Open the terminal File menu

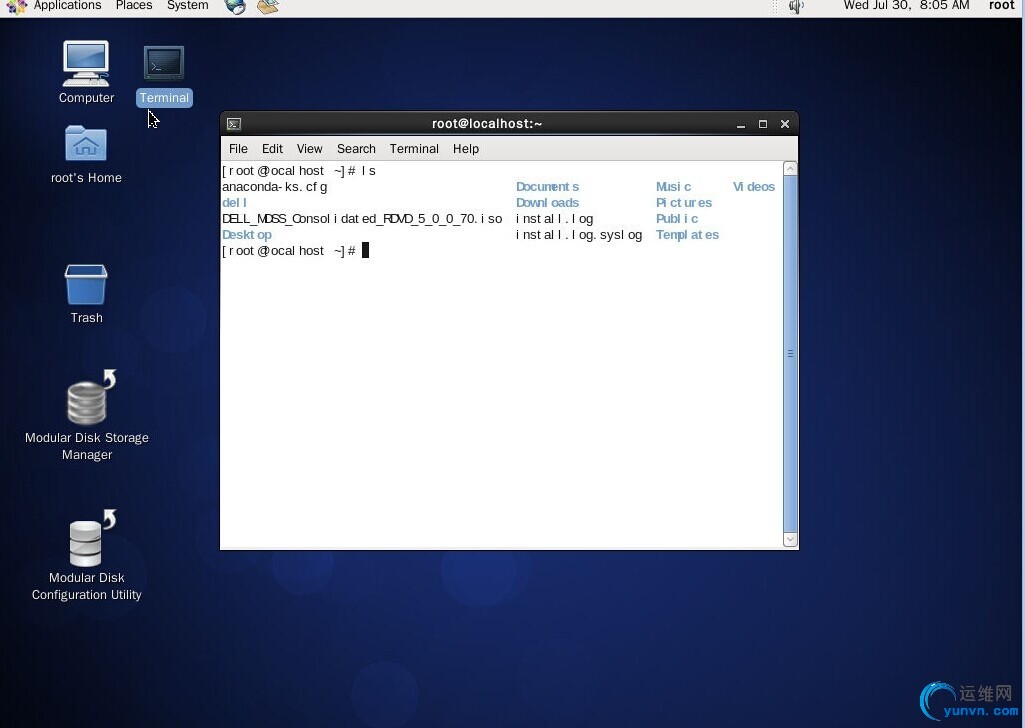click(238, 149)
